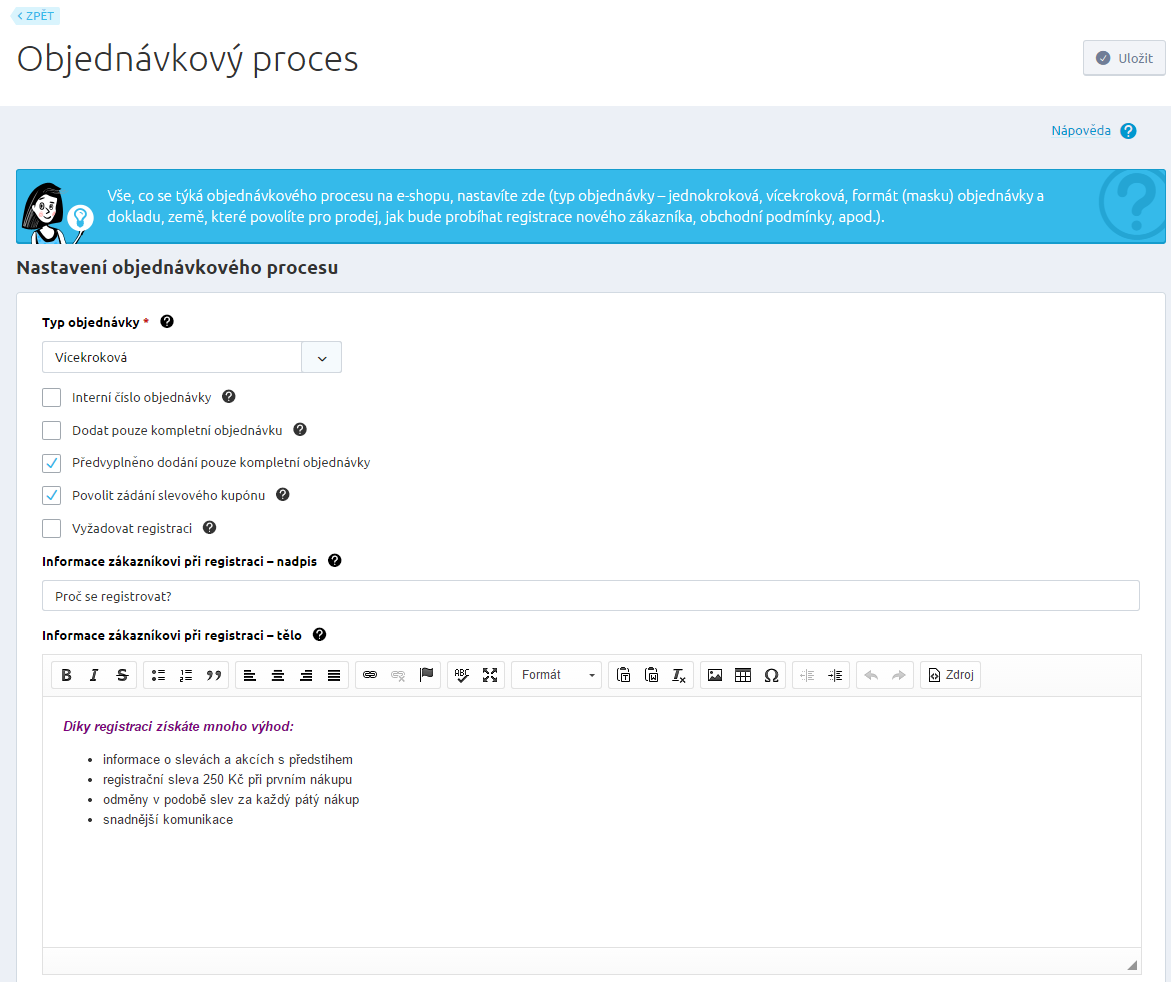The image size is (1171, 982).
Task: Insert bulleted list in editor
Action: (x=158, y=675)
